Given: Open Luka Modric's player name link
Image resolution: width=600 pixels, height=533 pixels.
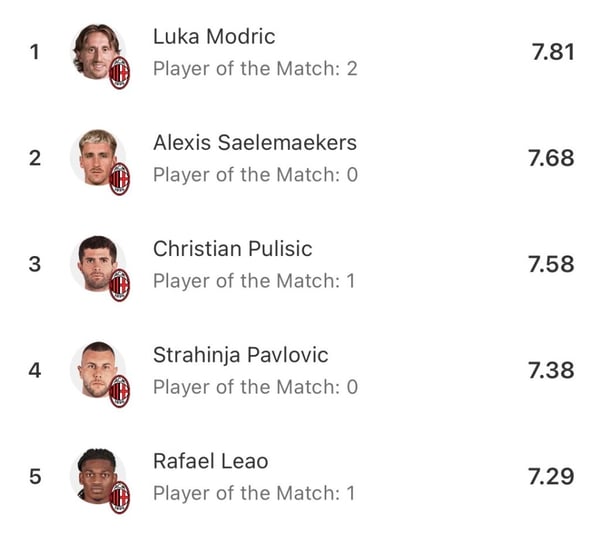Looking at the screenshot, I should coord(214,37).
